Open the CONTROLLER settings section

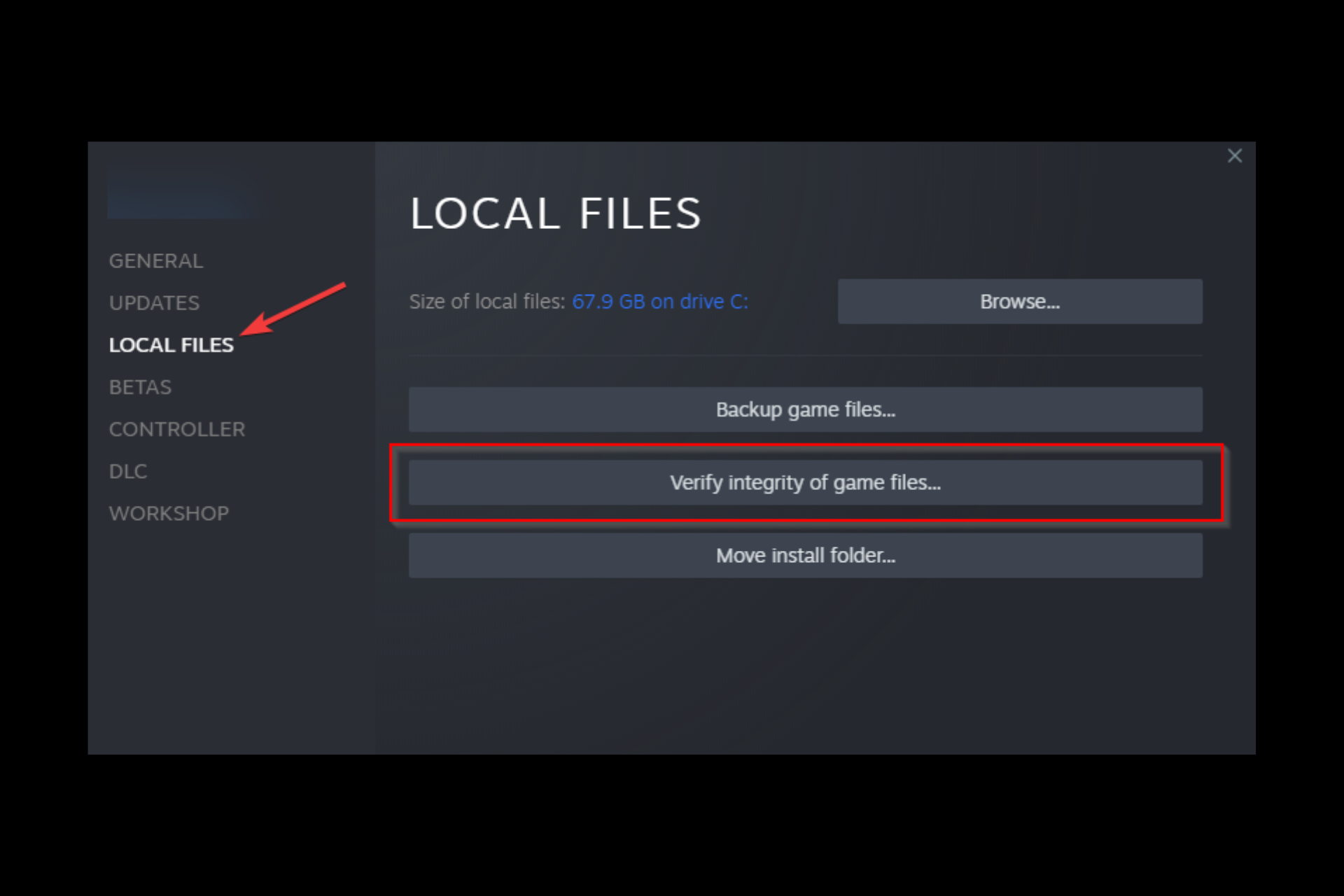(177, 428)
